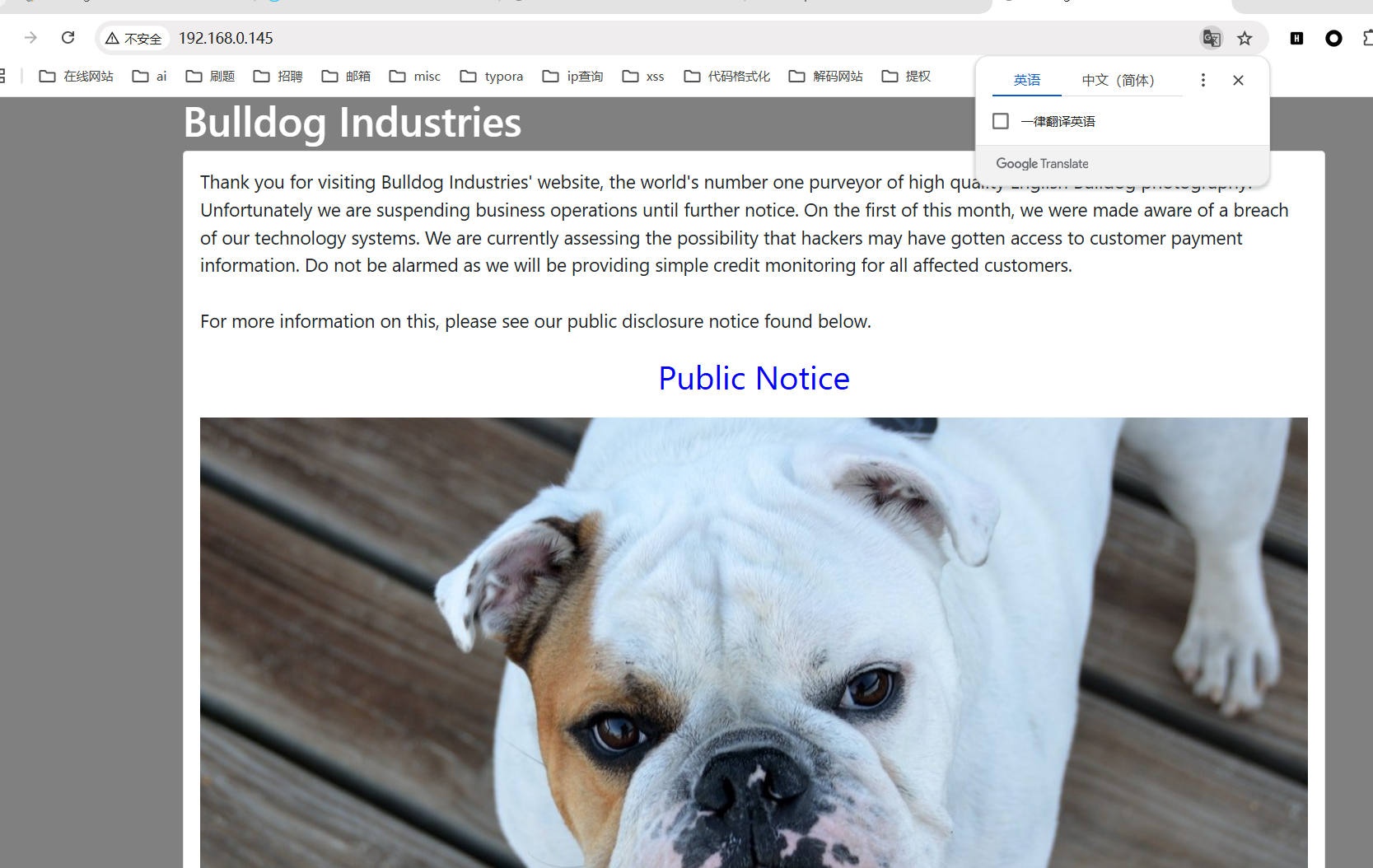Click the 不安全 security label

(143, 39)
